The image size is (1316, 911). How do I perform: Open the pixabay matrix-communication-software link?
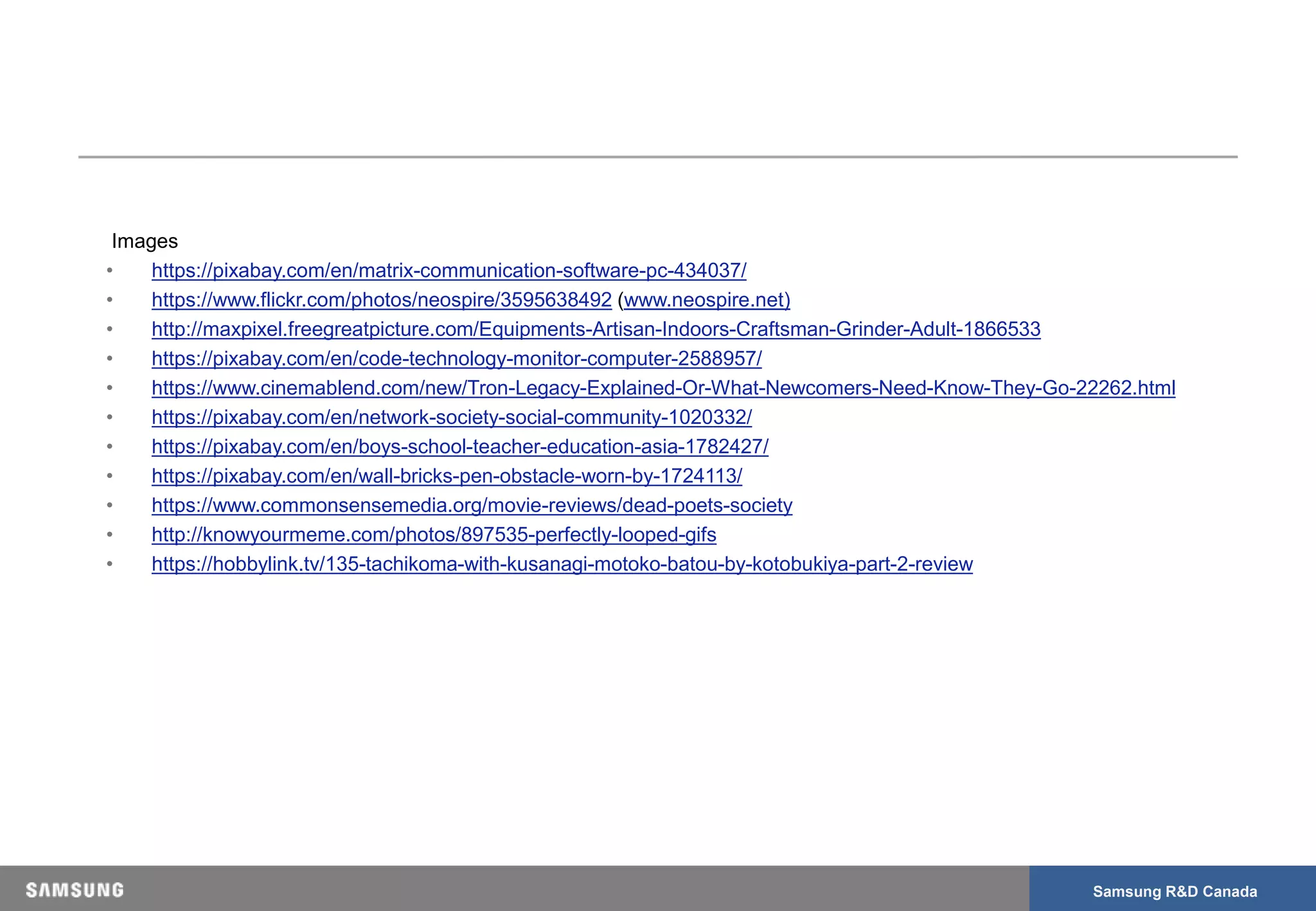(449, 270)
